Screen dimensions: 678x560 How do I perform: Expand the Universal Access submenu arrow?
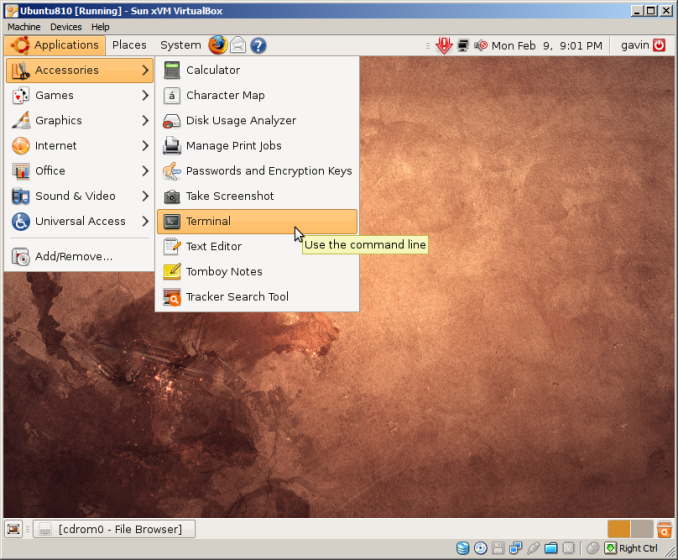145,221
